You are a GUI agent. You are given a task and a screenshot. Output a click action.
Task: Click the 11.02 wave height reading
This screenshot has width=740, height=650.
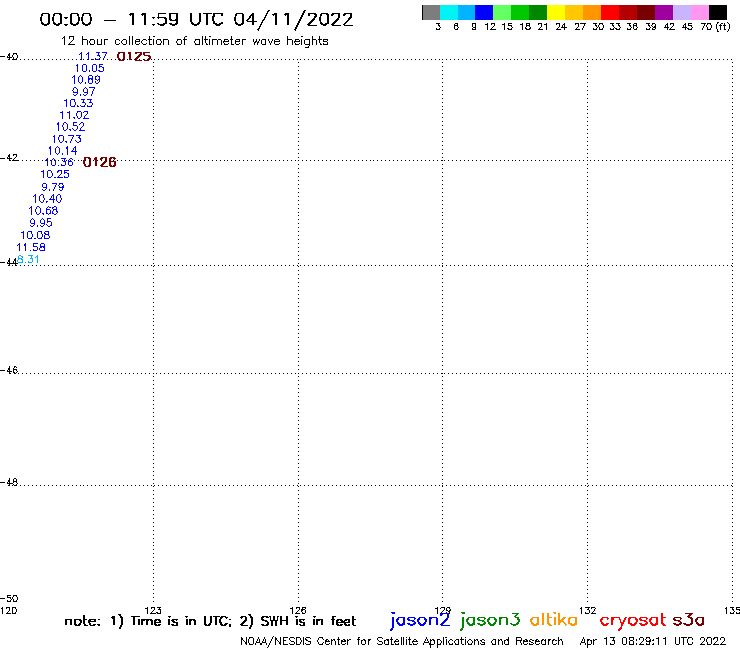click(x=74, y=115)
